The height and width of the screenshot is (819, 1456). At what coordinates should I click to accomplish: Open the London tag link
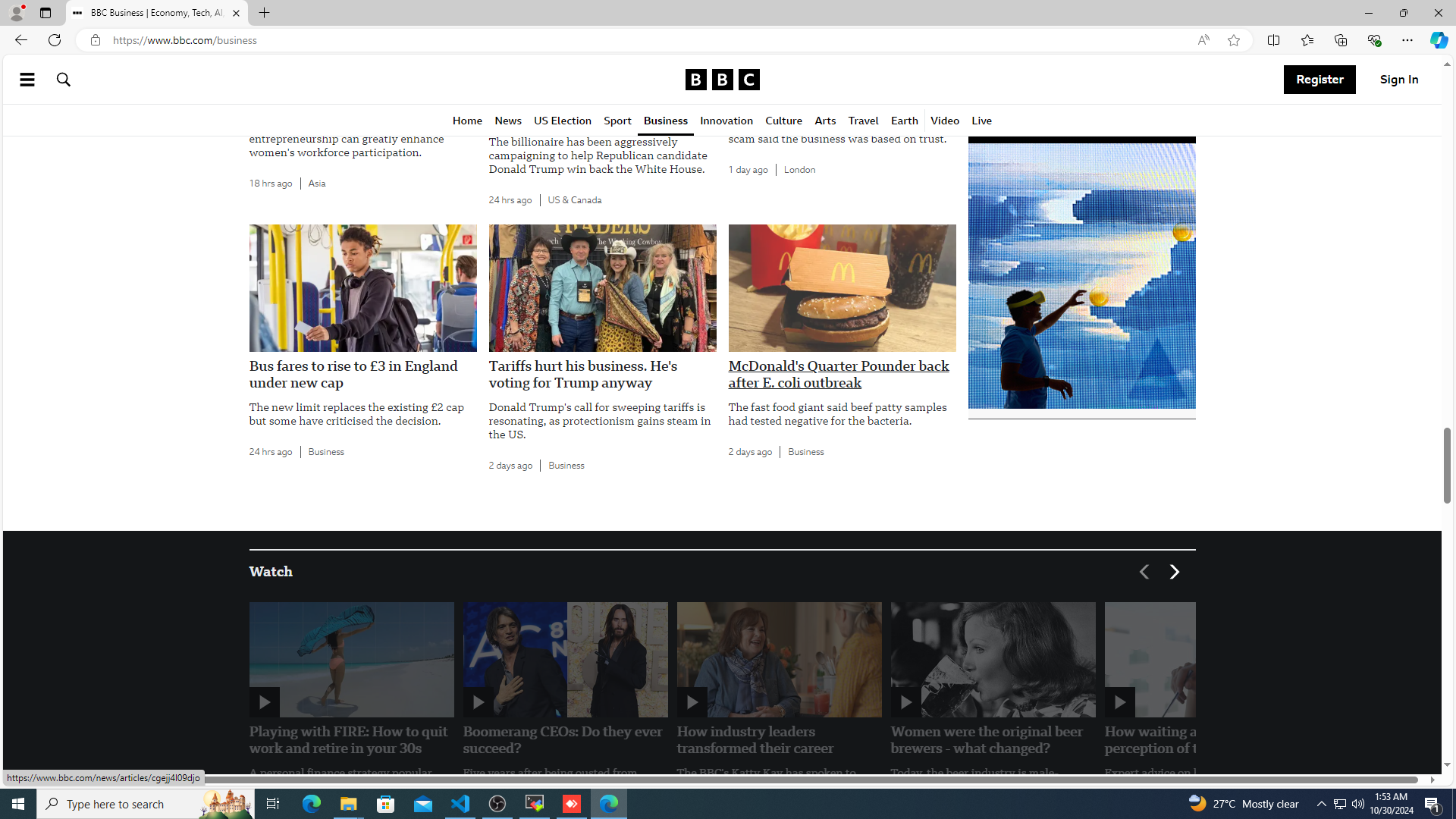coord(799,170)
